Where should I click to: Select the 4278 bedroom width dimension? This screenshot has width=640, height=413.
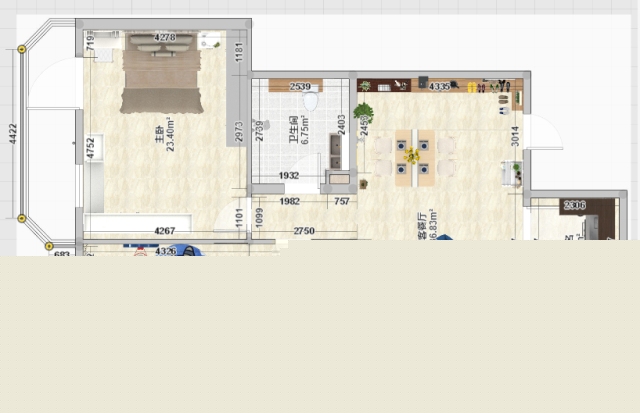coord(165,37)
